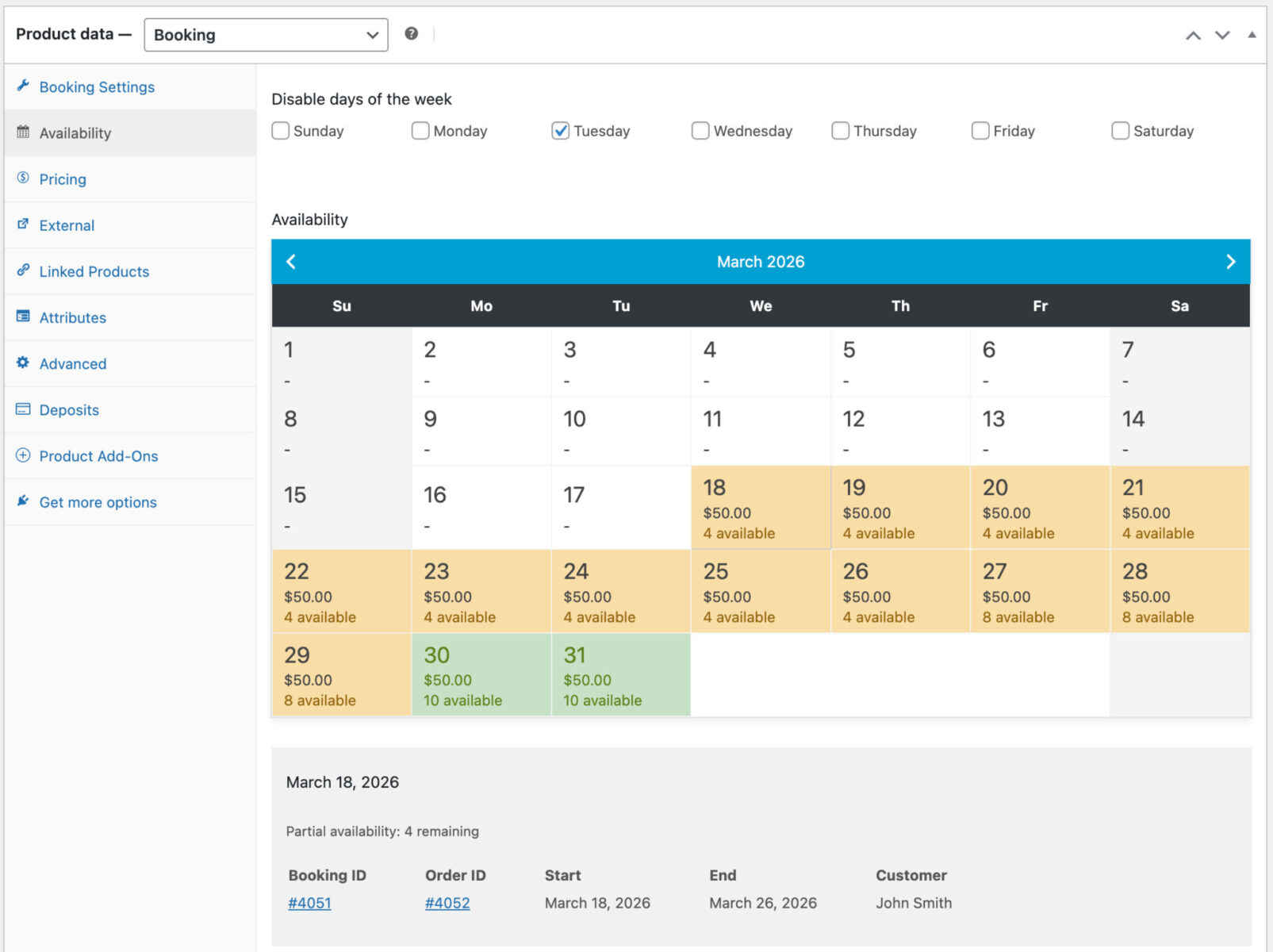The height and width of the screenshot is (952, 1273).
Task: Open booking #4051
Action: [309, 903]
